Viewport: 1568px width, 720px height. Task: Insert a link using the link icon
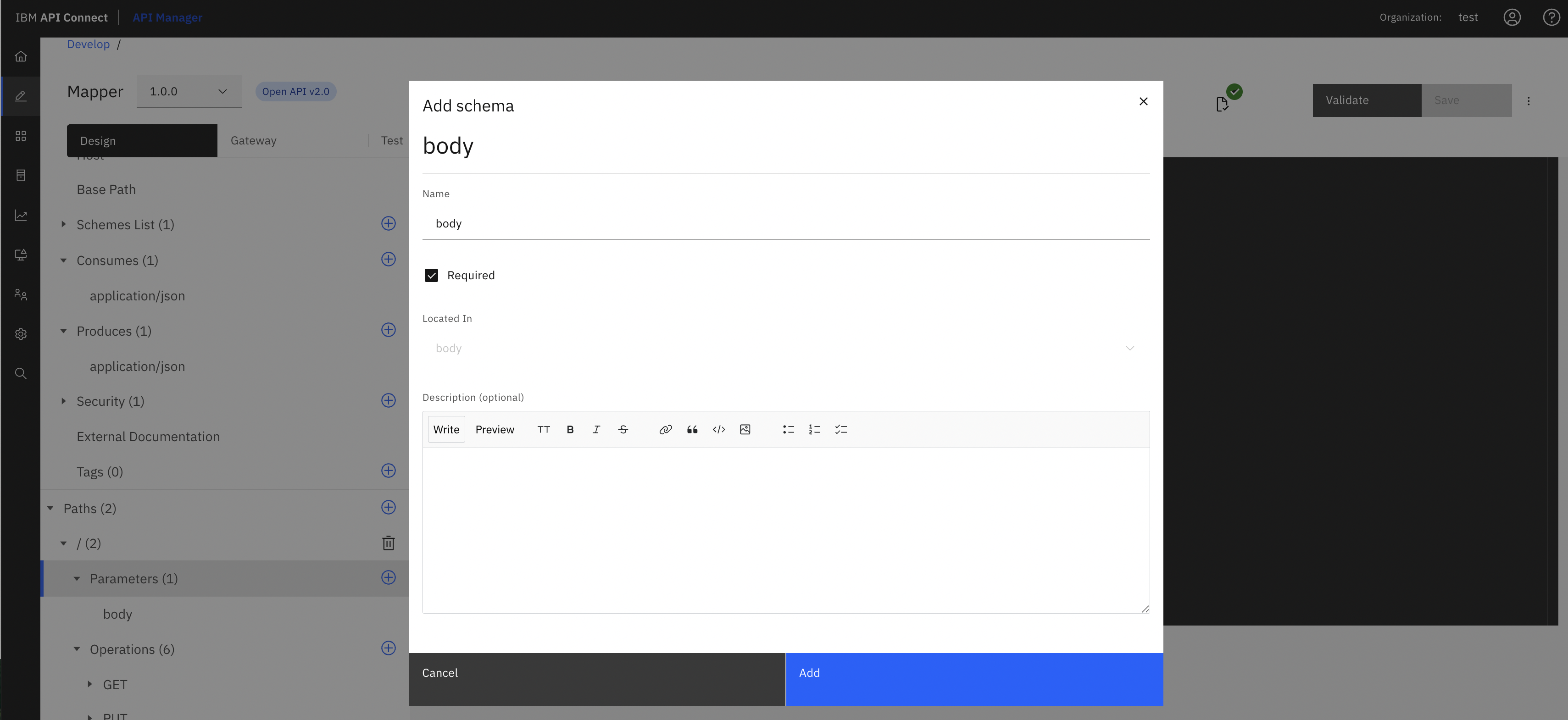point(665,430)
